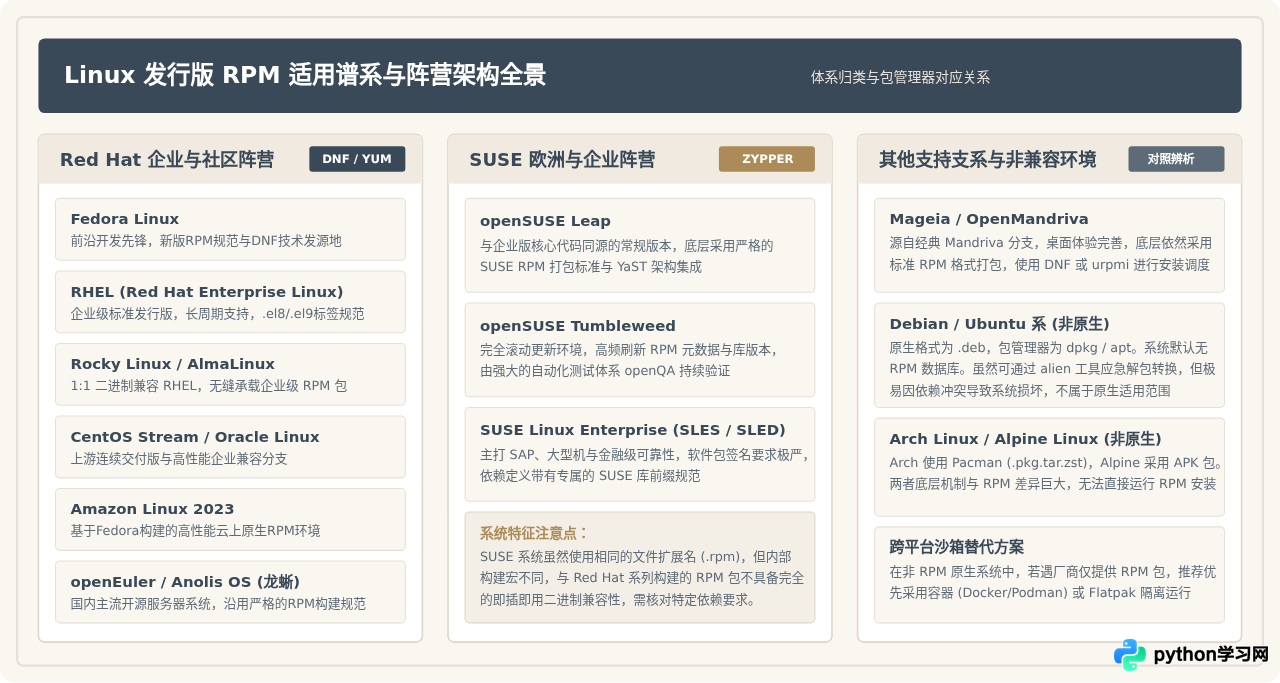Select the RHEL (Red Hat Enterprise Linux) title
This screenshot has width=1280, height=683.
point(206,292)
